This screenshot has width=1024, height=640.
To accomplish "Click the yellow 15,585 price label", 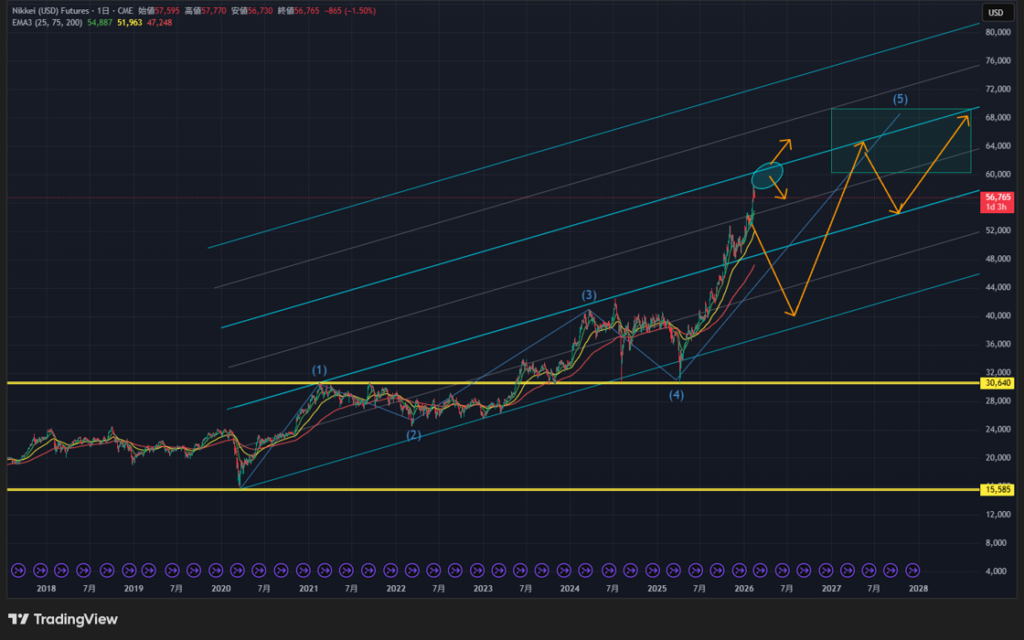I will [996, 489].
